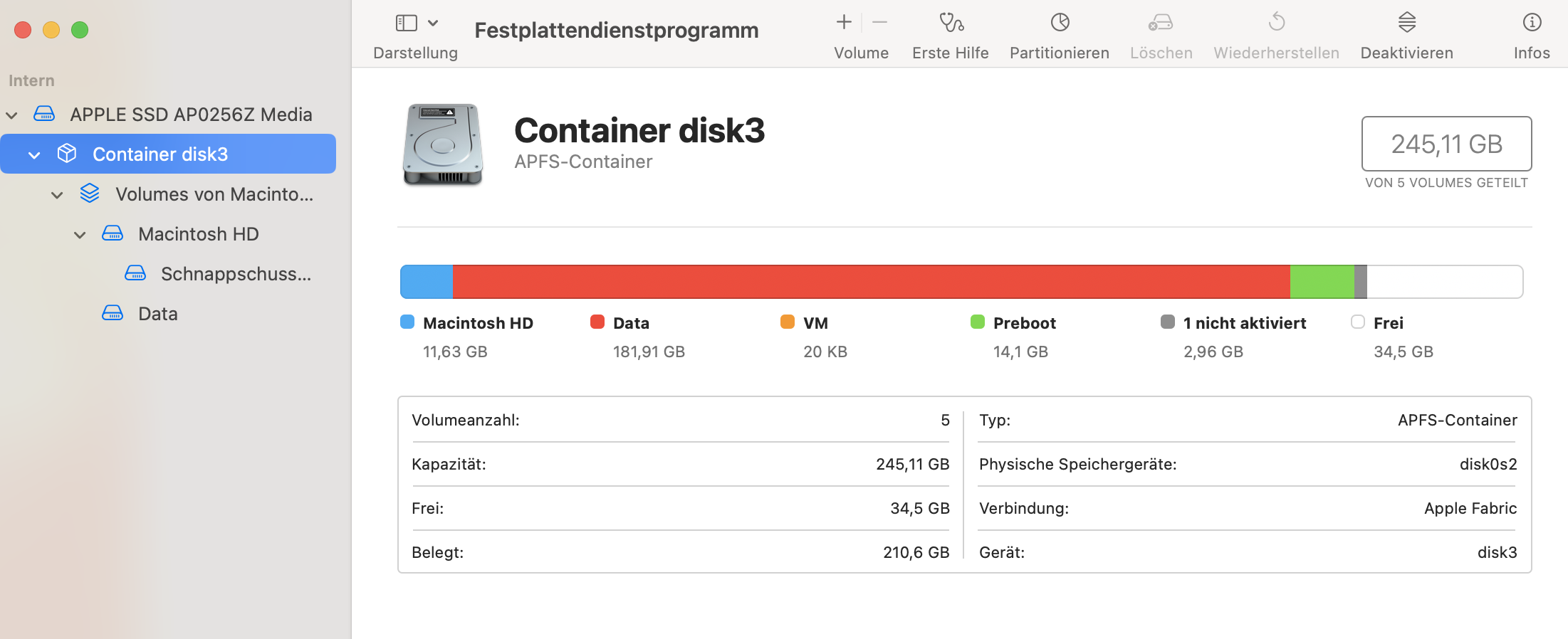This screenshot has height=639, width=1568.
Task: Click the red Data segment in usage bar
Action: coord(870,282)
